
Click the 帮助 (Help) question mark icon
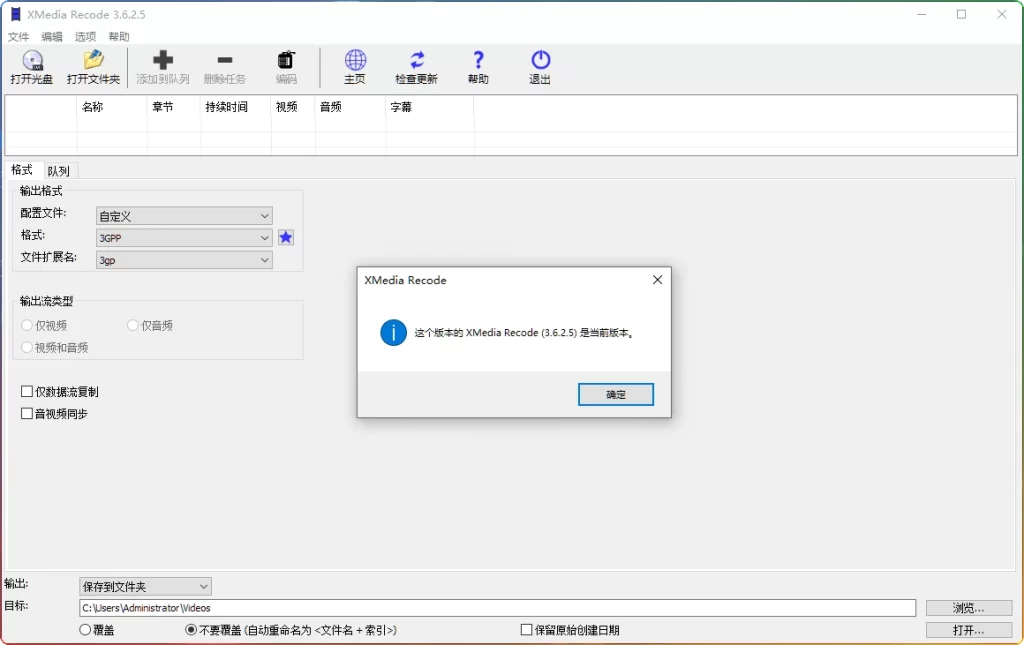coord(478,66)
